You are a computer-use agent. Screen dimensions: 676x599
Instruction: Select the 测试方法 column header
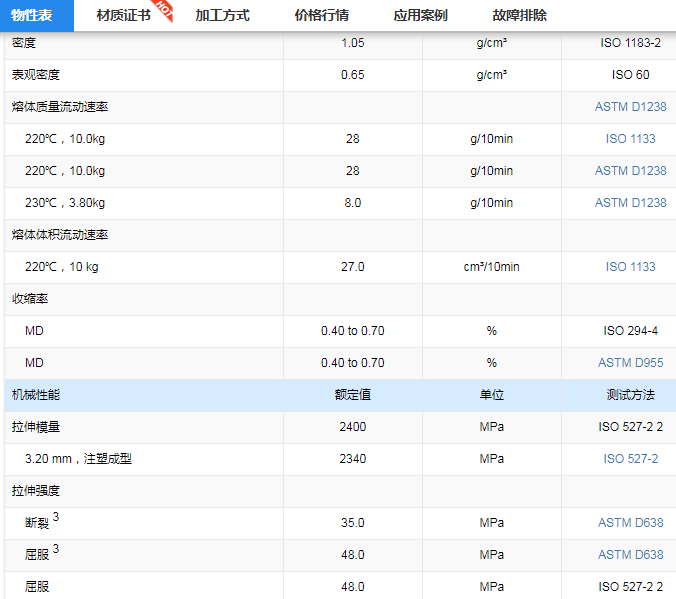[630, 395]
